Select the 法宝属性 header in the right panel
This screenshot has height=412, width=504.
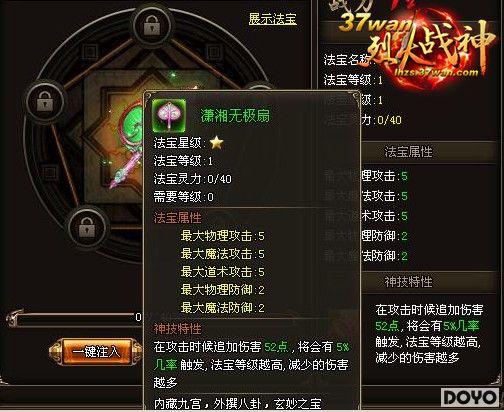408,152
